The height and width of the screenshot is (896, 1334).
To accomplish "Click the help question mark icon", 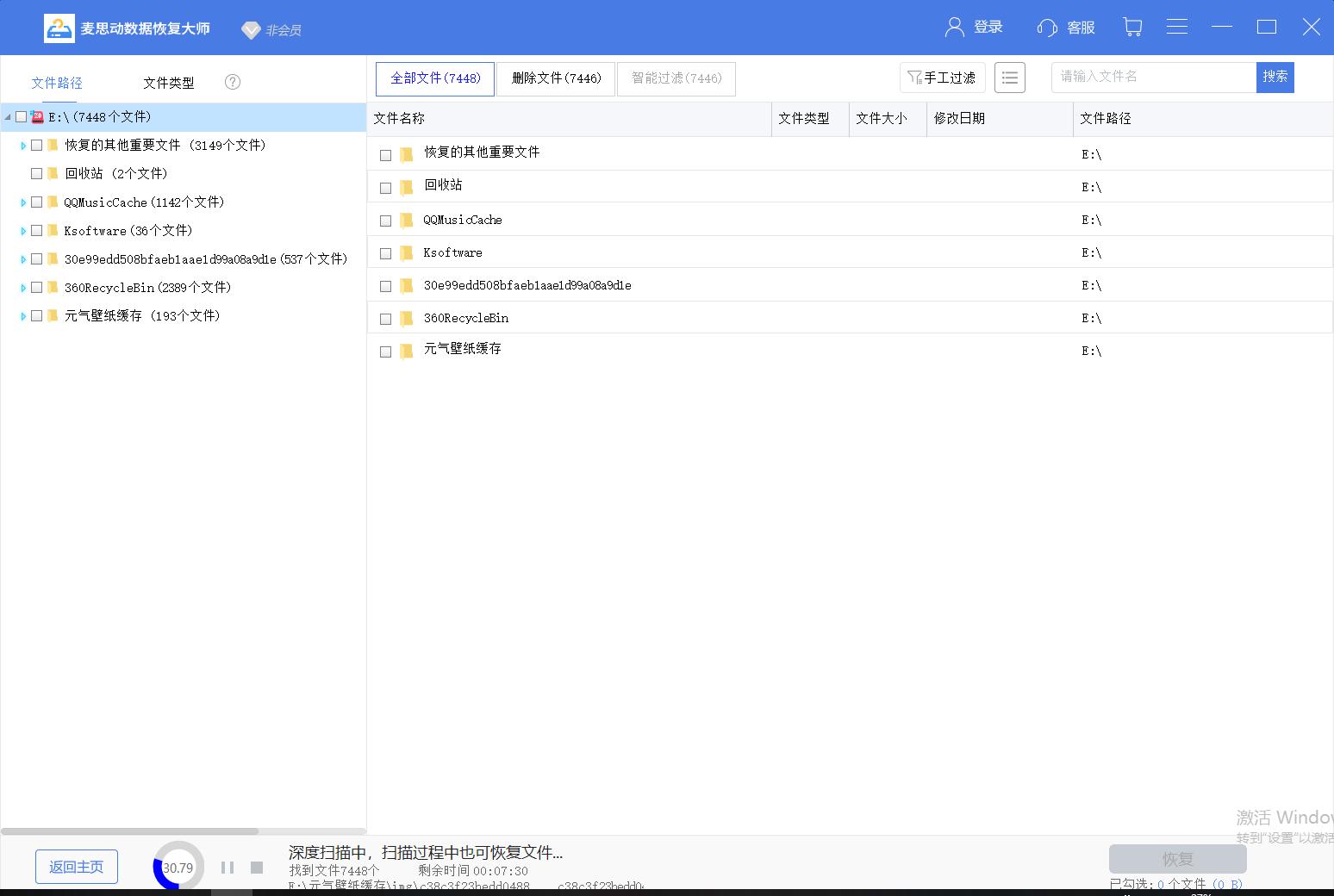I will pyautogui.click(x=232, y=82).
